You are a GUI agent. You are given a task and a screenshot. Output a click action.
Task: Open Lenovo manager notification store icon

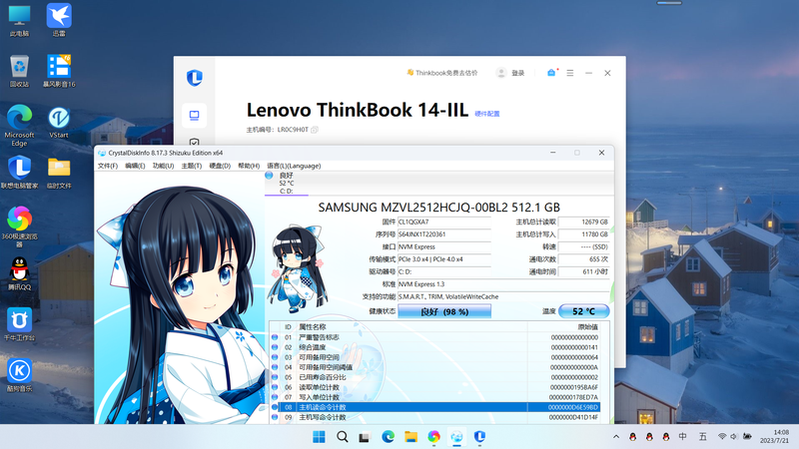551,73
